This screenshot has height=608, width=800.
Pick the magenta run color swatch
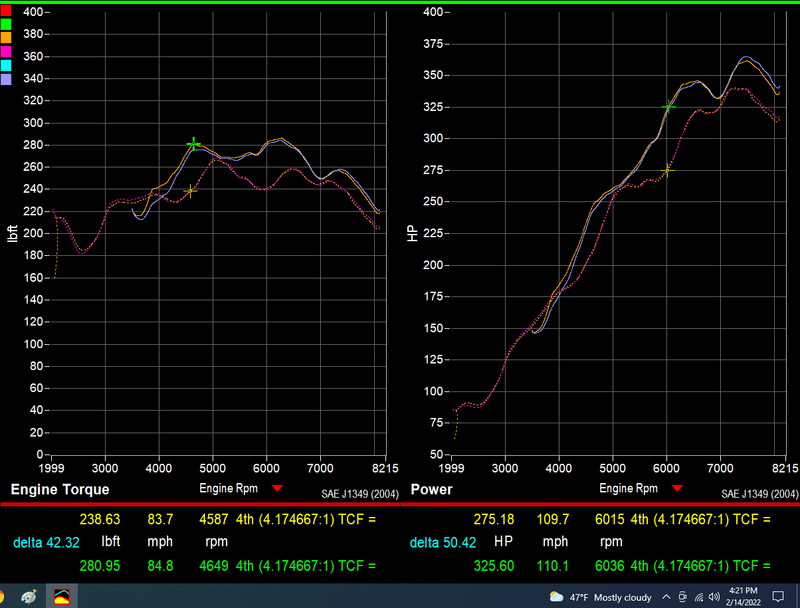coord(5,51)
